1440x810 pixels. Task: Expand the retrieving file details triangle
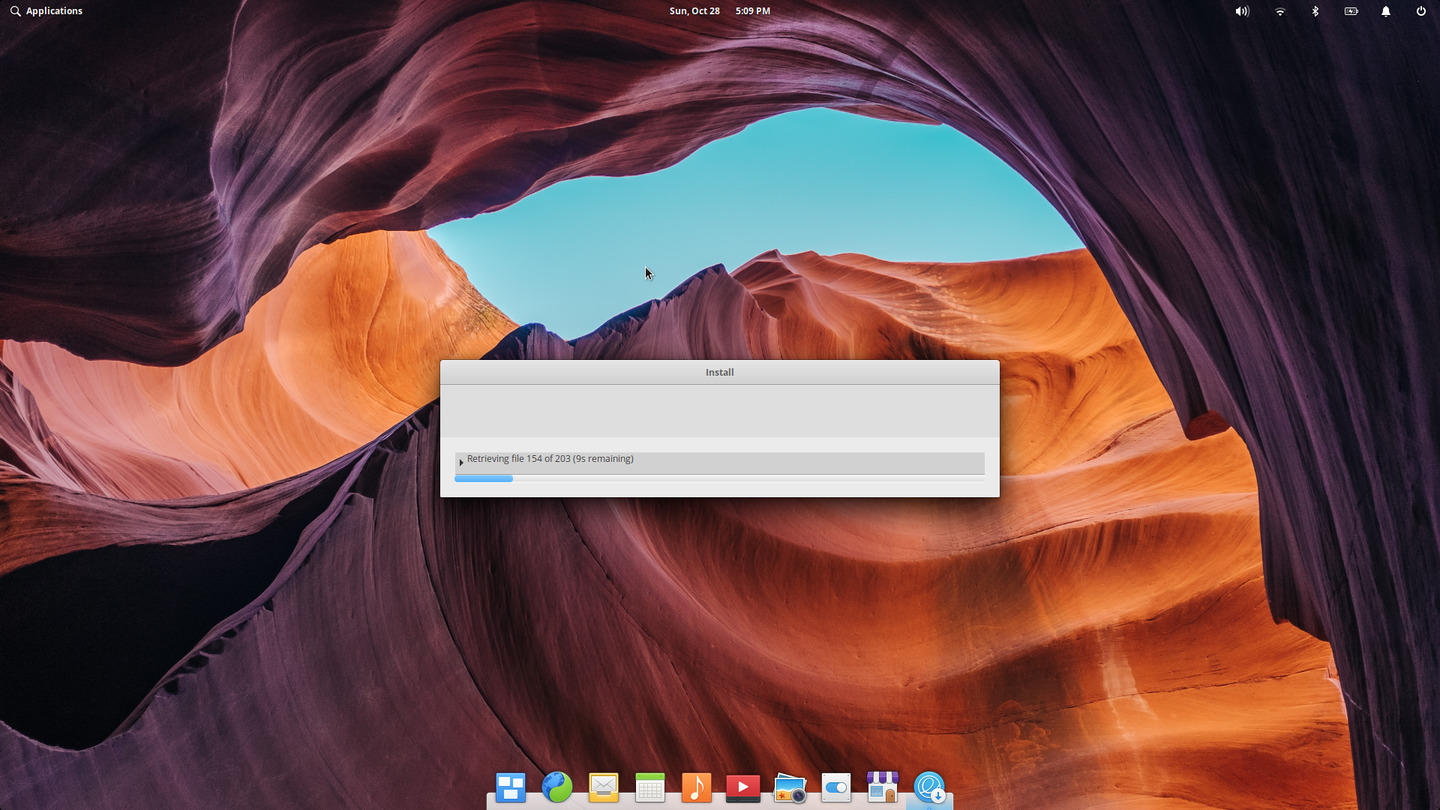(x=461, y=462)
